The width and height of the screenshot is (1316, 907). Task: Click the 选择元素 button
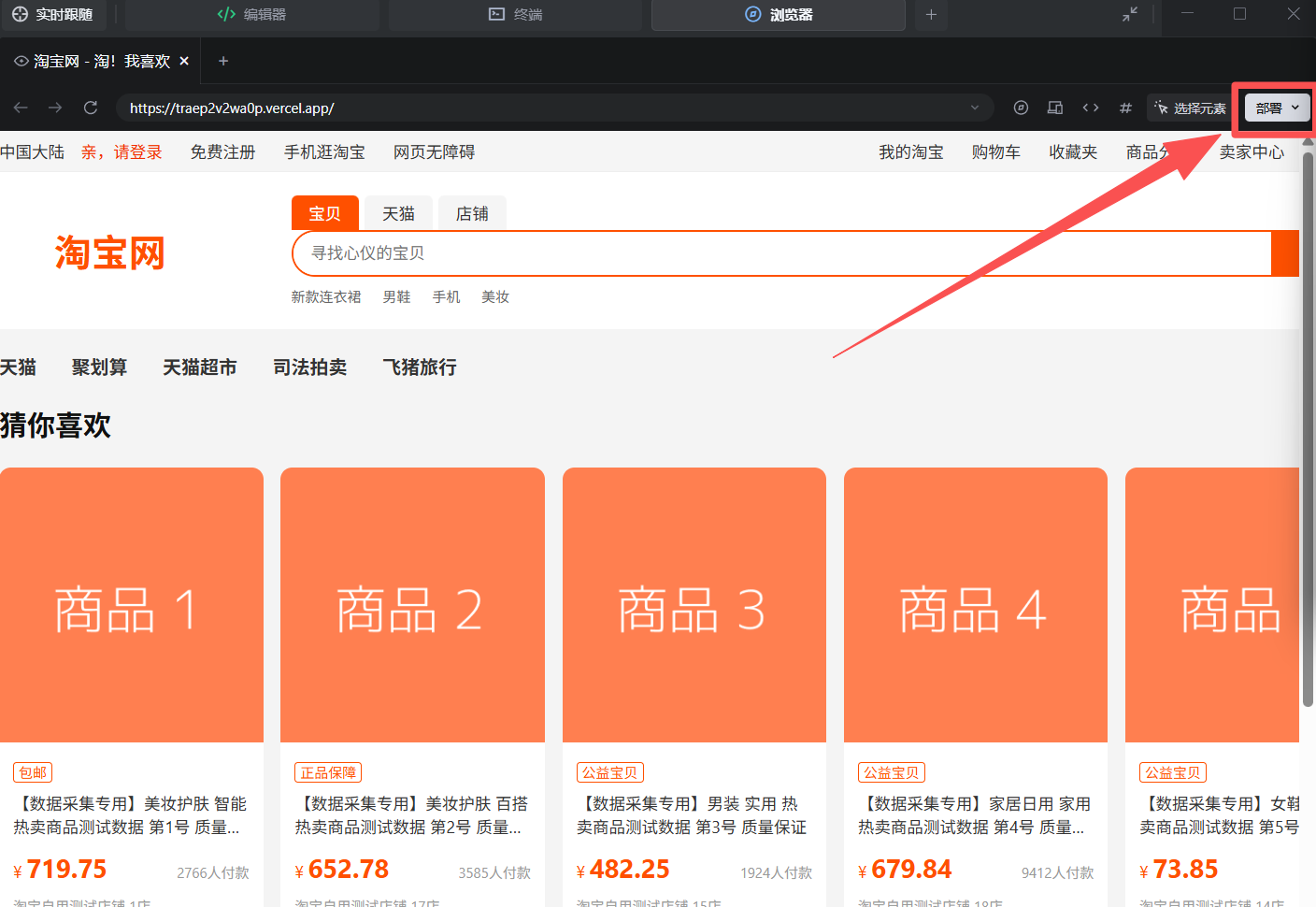pyautogui.click(x=1190, y=108)
